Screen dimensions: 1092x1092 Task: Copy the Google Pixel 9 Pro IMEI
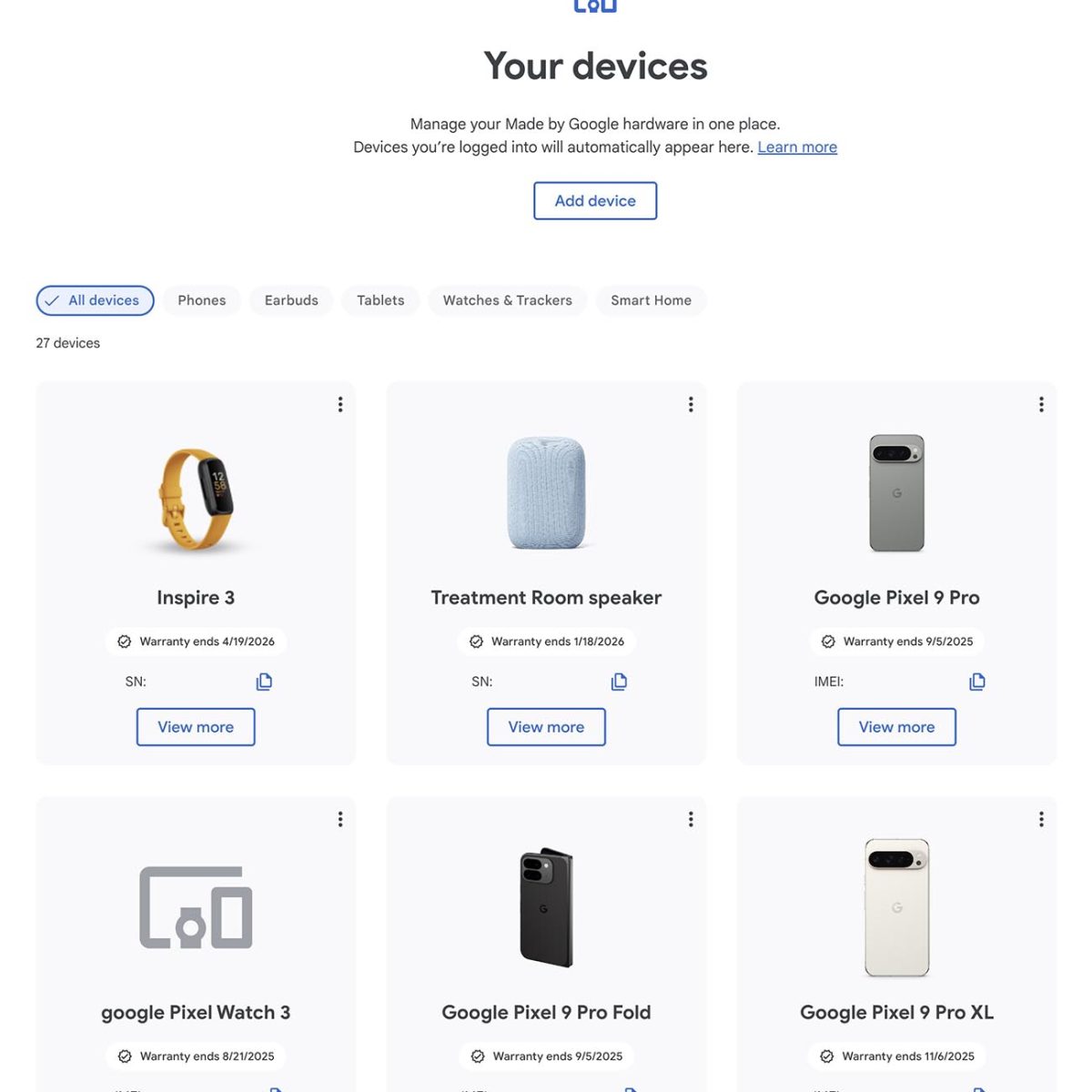(977, 682)
